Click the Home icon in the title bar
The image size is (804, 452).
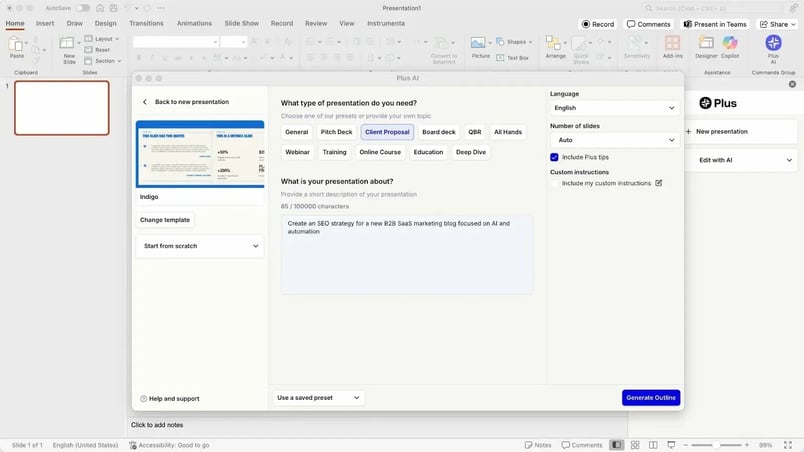[100, 8]
